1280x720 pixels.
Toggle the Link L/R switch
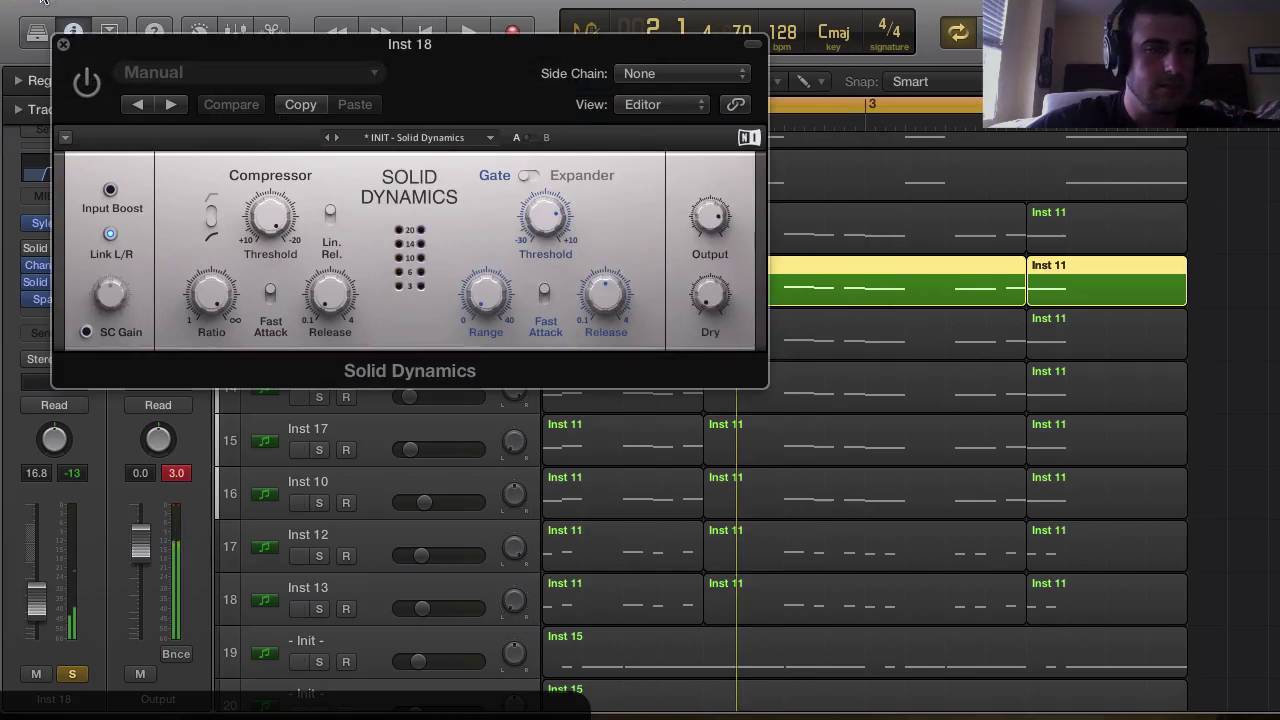(110, 234)
